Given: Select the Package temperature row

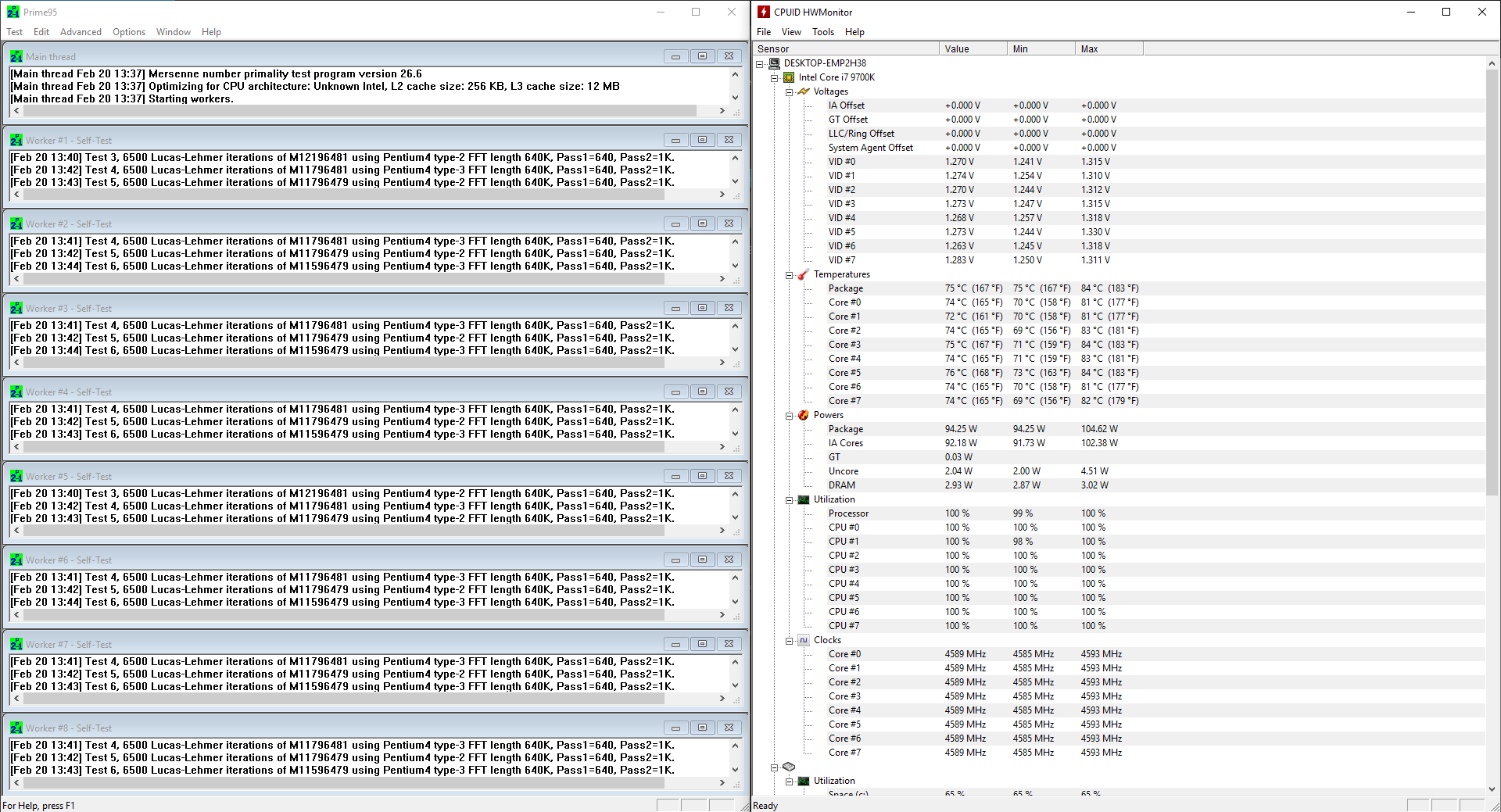Looking at the screenshot, I should (845, 288).
